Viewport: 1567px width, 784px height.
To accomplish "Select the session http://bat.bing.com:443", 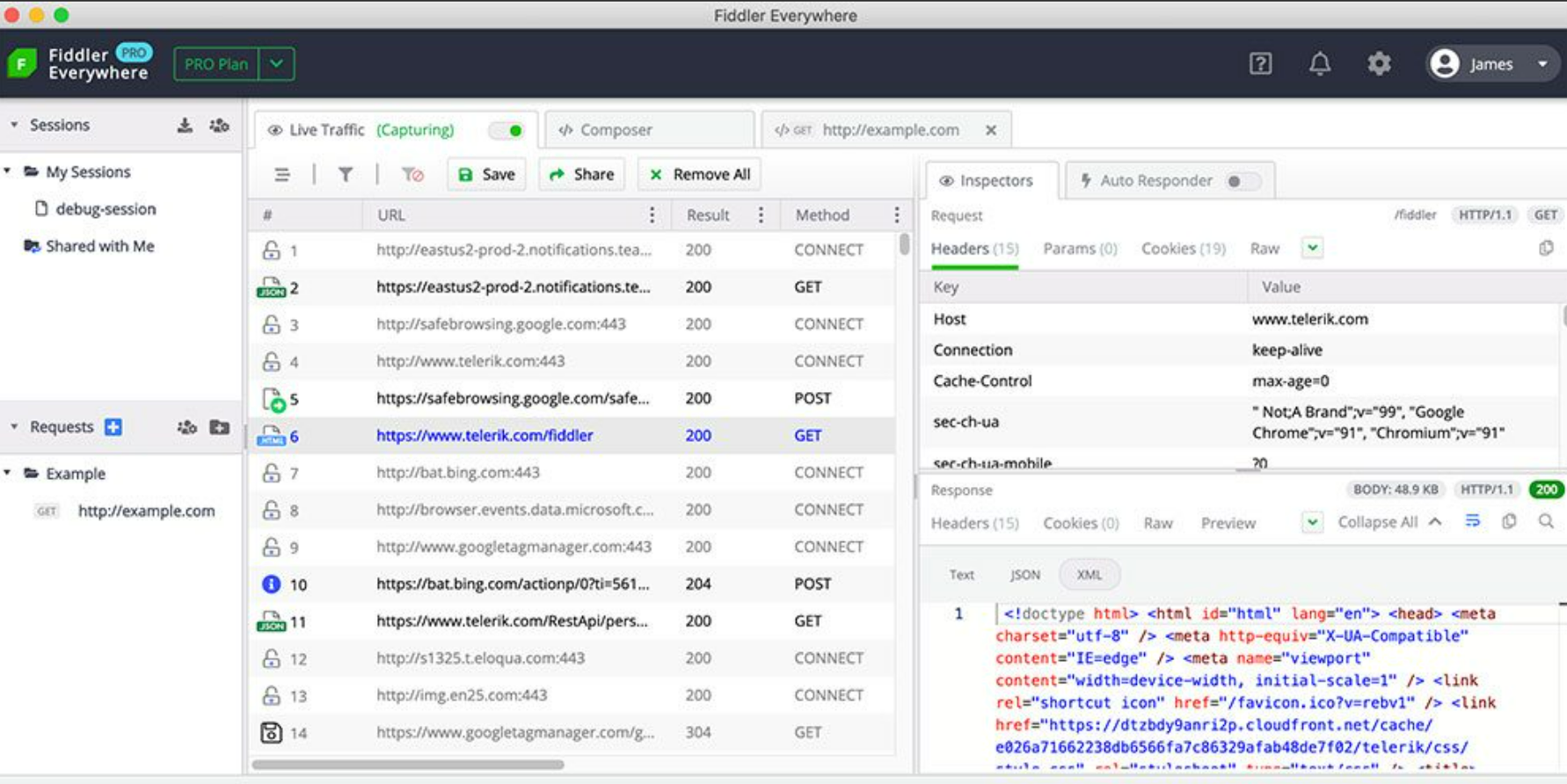I will tap(572, 473).
